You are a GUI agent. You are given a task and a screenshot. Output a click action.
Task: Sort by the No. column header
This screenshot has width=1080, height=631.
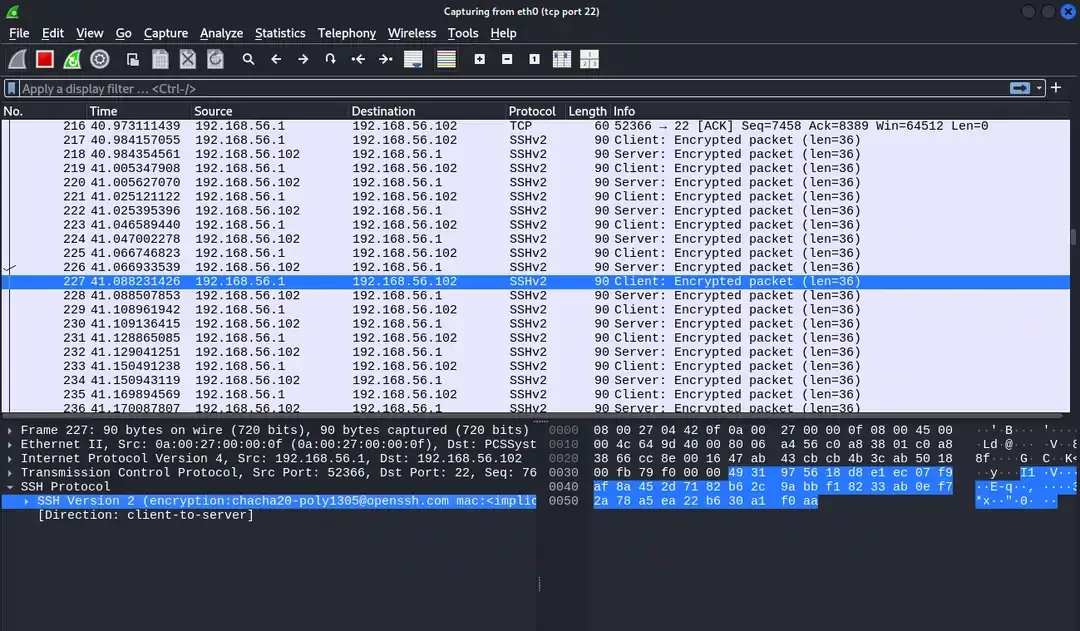[x=43, y=111]
